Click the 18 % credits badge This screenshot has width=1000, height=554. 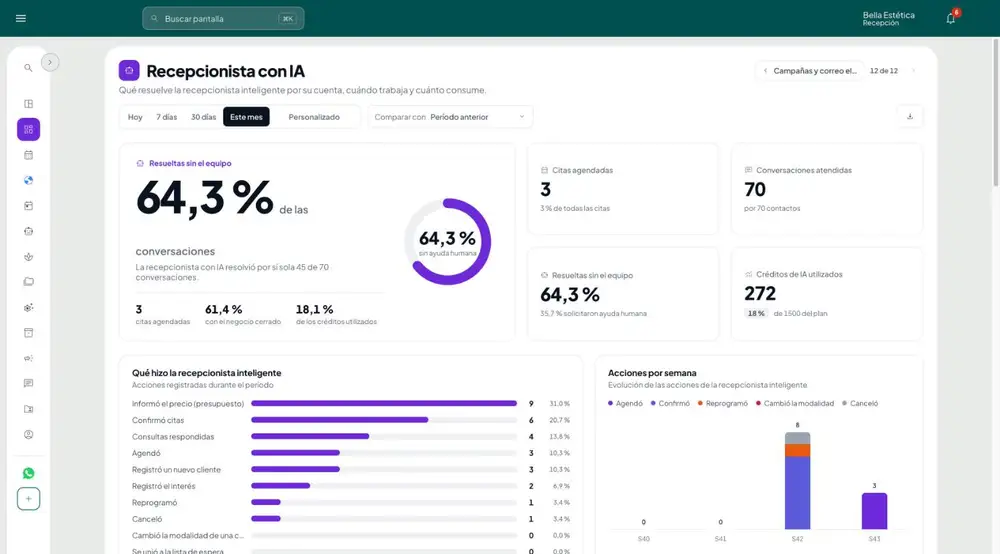tap(756, 314)
